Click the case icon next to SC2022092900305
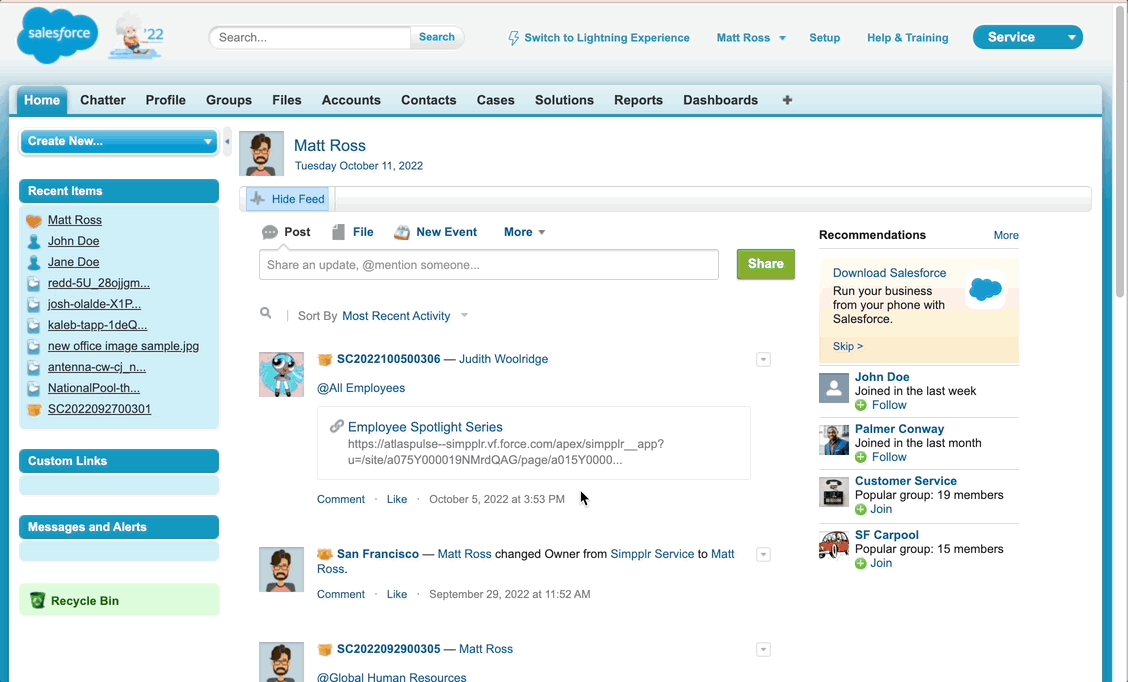The width and height of the screenshot is (1128, 682). click(324, 649)
